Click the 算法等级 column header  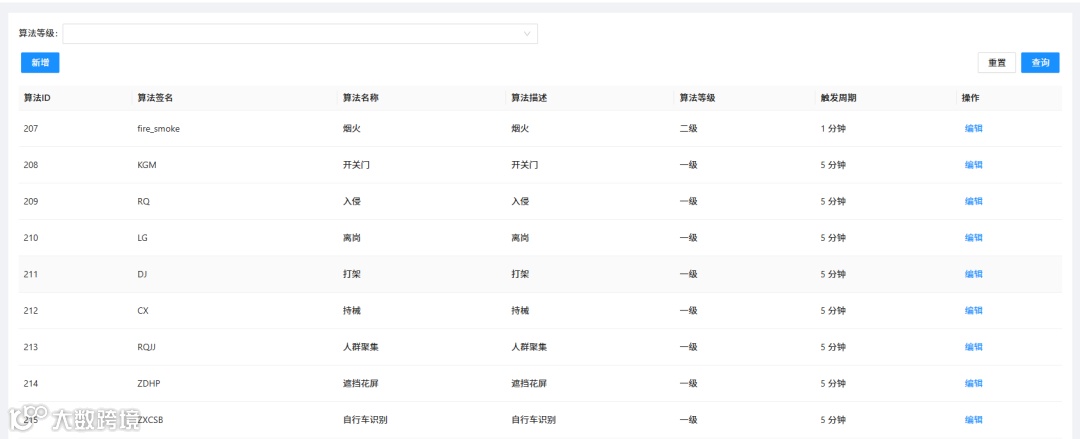(697, 98)
